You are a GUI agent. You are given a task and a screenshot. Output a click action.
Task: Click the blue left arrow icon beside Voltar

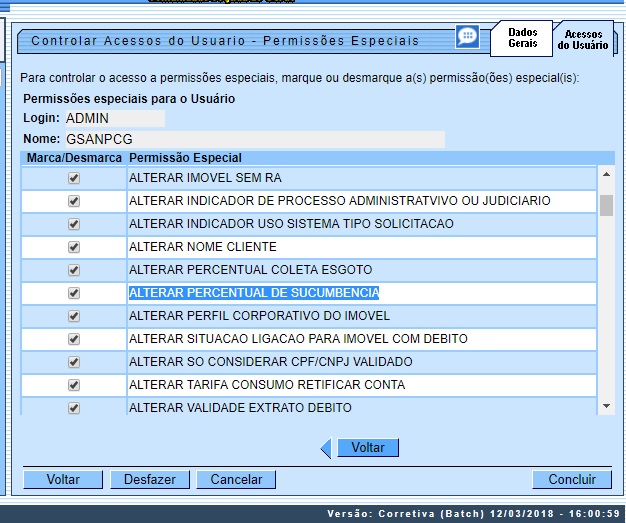pos(325,448)
